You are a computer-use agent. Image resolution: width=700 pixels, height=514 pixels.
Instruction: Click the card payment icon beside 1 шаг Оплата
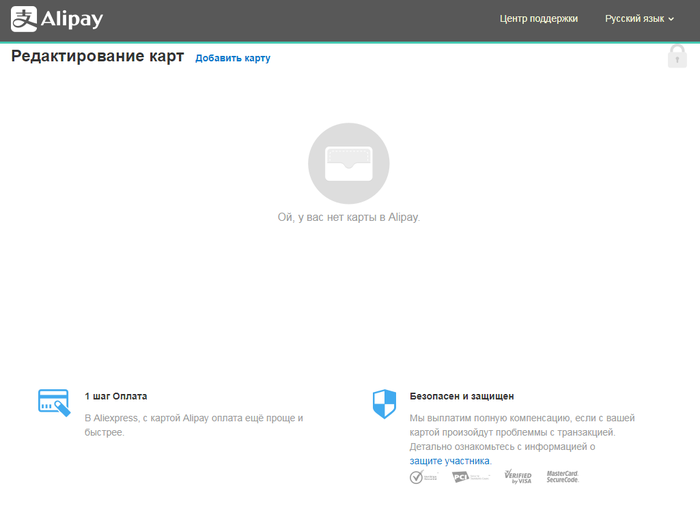pos(54,402)
